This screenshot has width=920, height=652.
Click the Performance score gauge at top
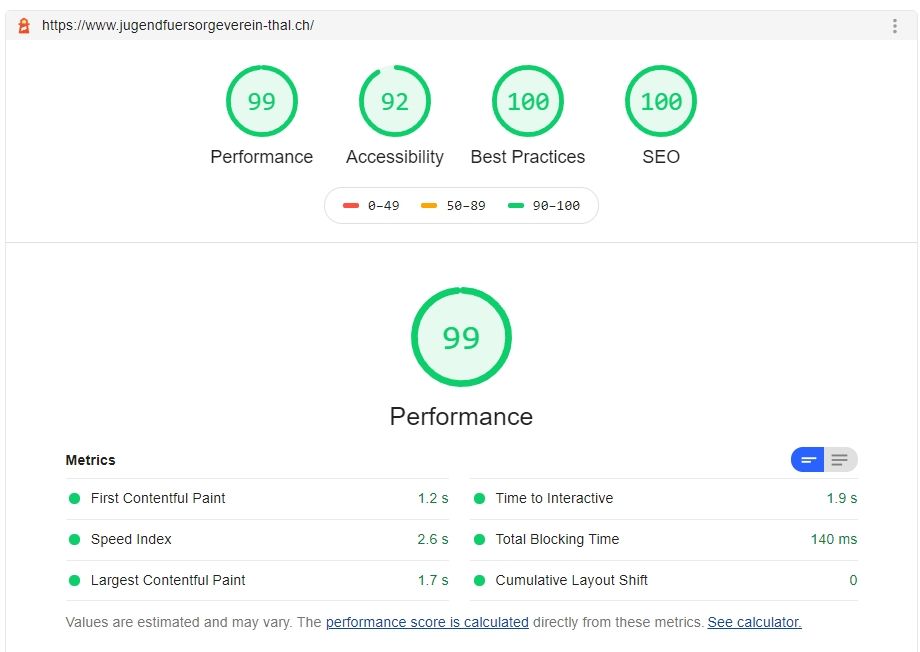(x=261, y=102)
